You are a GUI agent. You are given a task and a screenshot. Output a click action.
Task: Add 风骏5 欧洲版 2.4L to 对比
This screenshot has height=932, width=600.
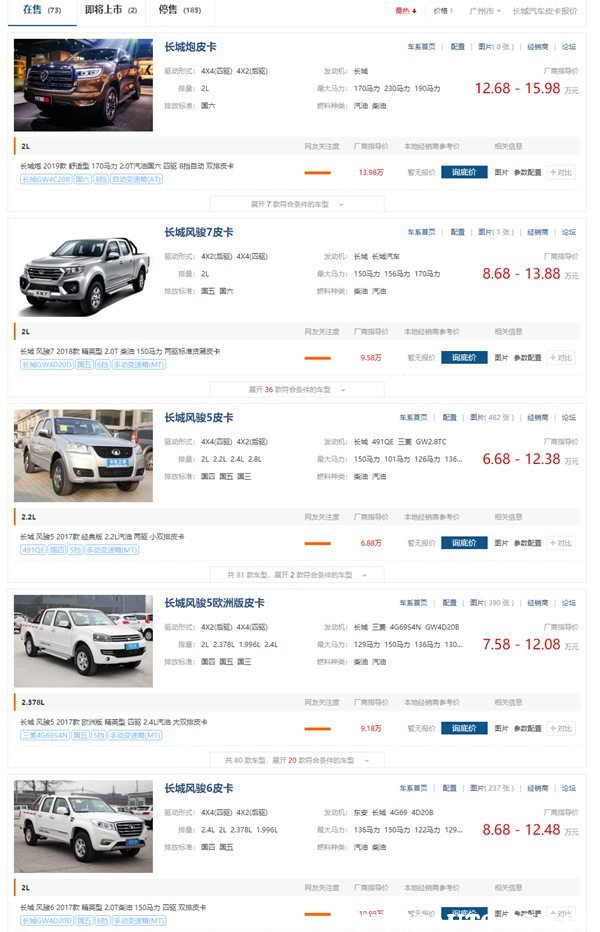560,729
